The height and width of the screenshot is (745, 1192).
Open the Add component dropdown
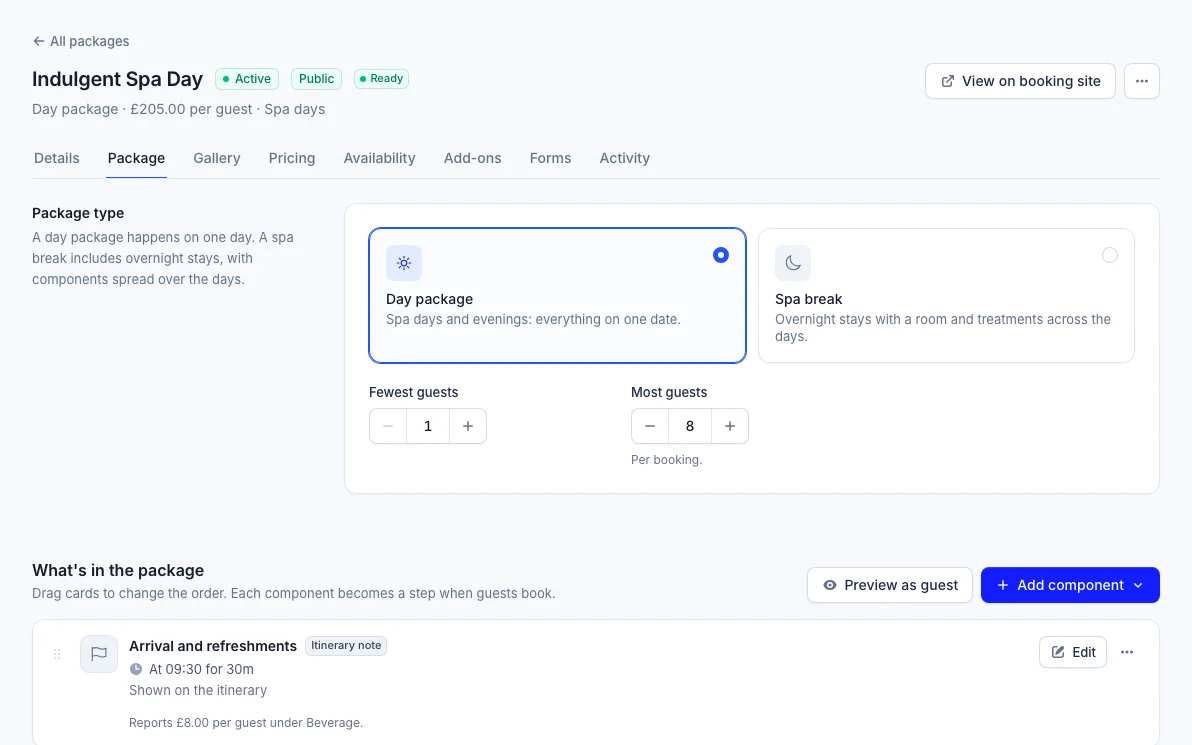point(1070,585)
